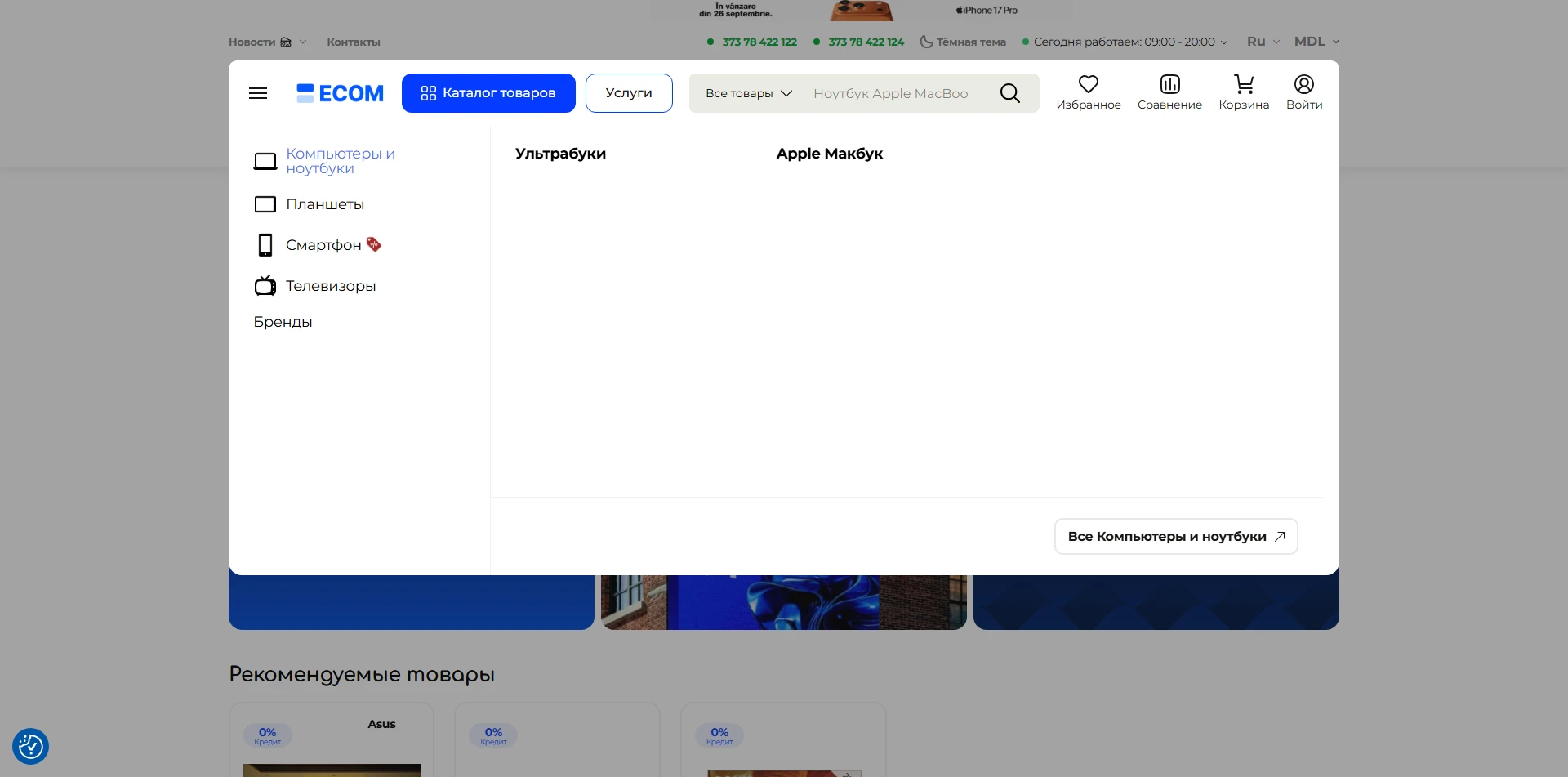The height and width of the screenshot is (777, 1568).
Task: Expand today's working hours dropdown
Action: (1125, 42)
